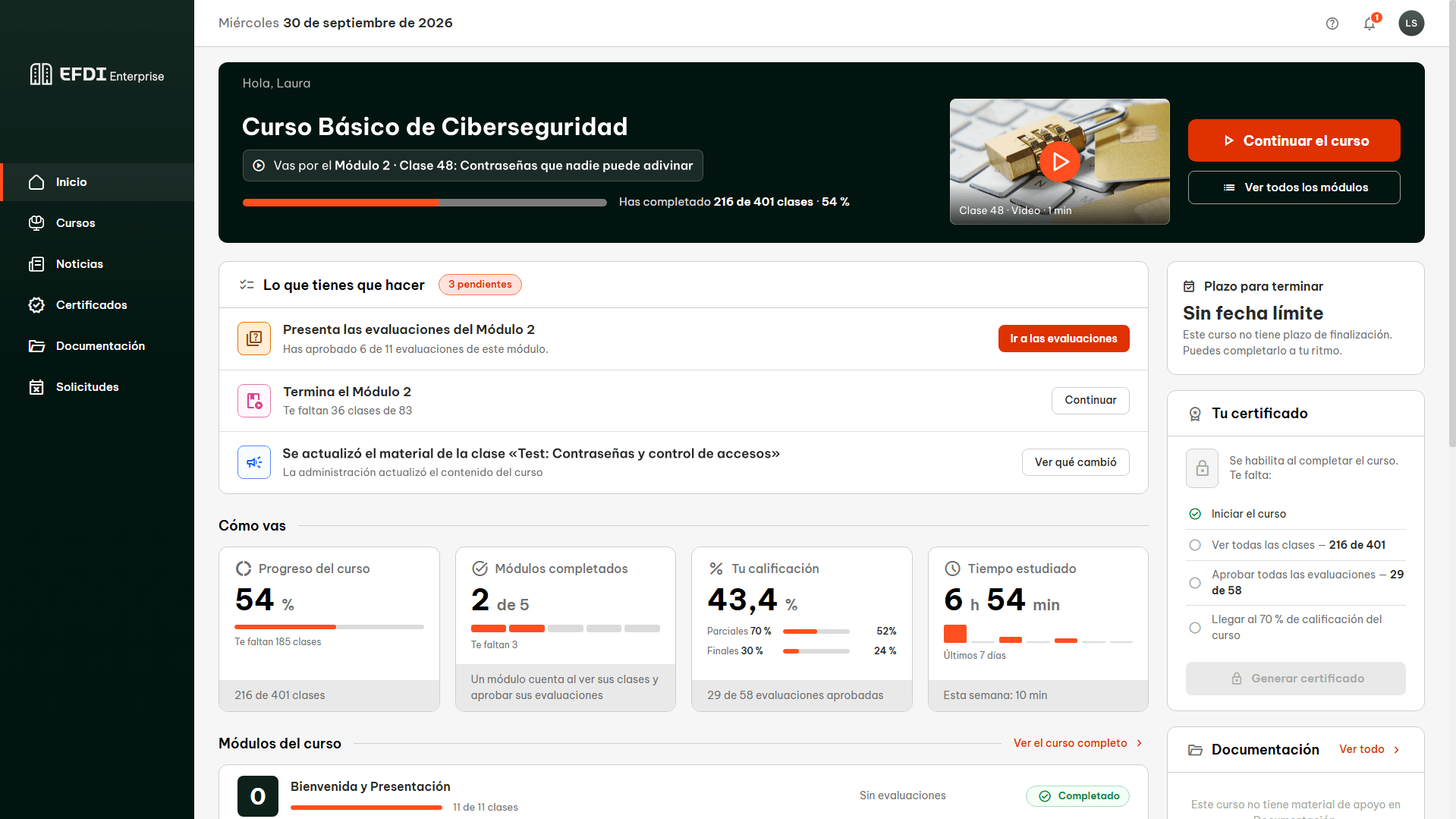Click the Módulos completados check icon
The height and width of the screenshot is (819, 1456).
[480, 569]
